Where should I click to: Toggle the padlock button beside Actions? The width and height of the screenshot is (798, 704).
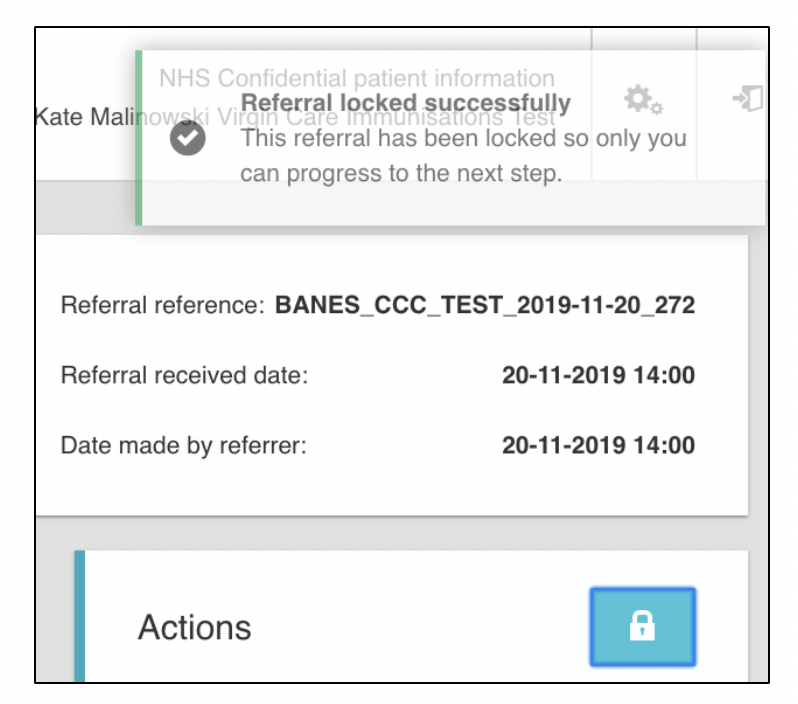click(642, 627)
